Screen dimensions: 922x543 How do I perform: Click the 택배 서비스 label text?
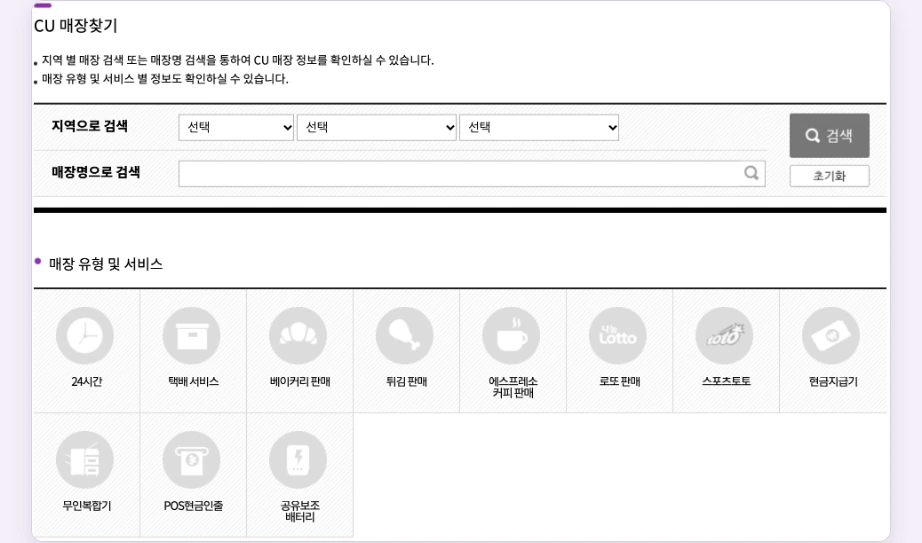point(193,381)
